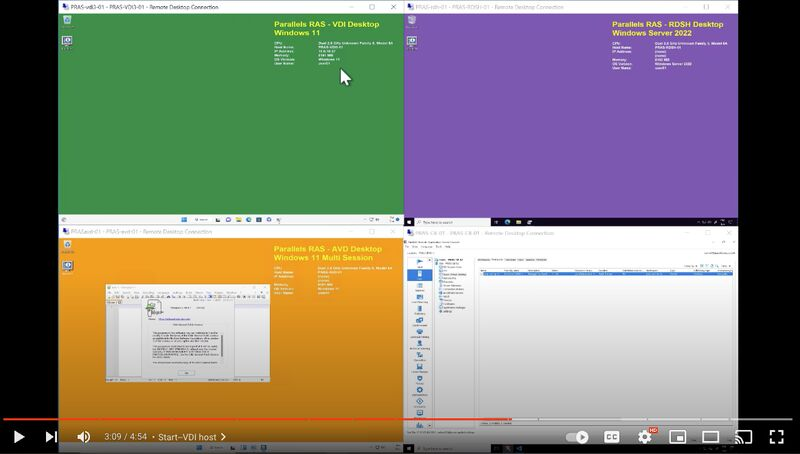Open File Explorer on the VDI taskbar
Image resolution: width=800 pixels, height=454 pixels.
(x=238, y=220)
